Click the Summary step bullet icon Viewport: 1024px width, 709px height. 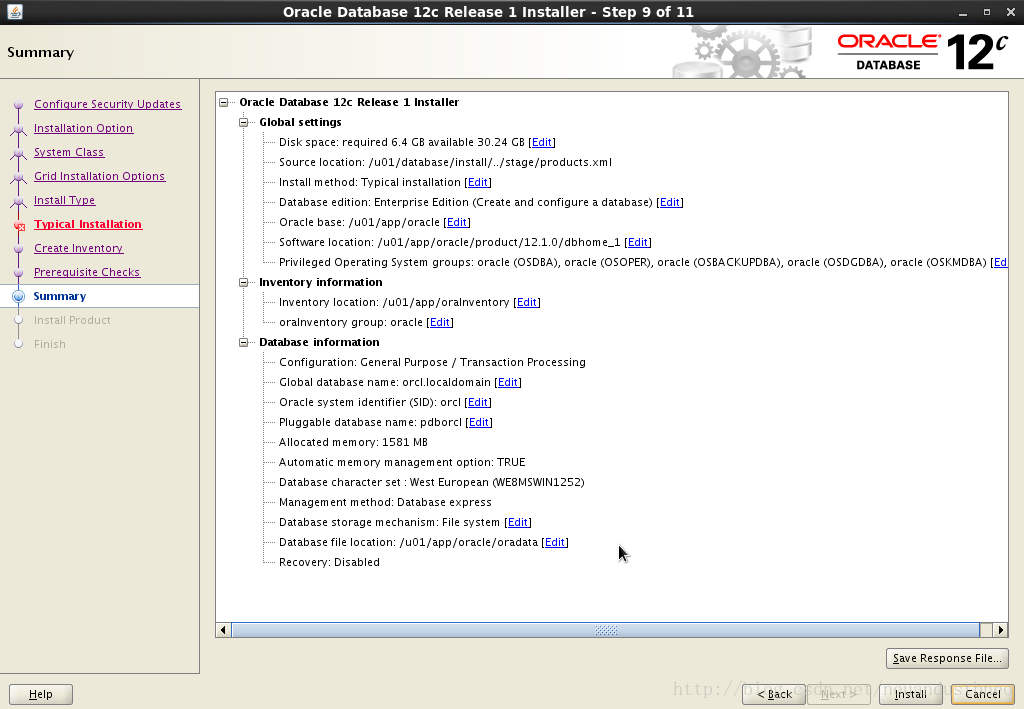18,296
